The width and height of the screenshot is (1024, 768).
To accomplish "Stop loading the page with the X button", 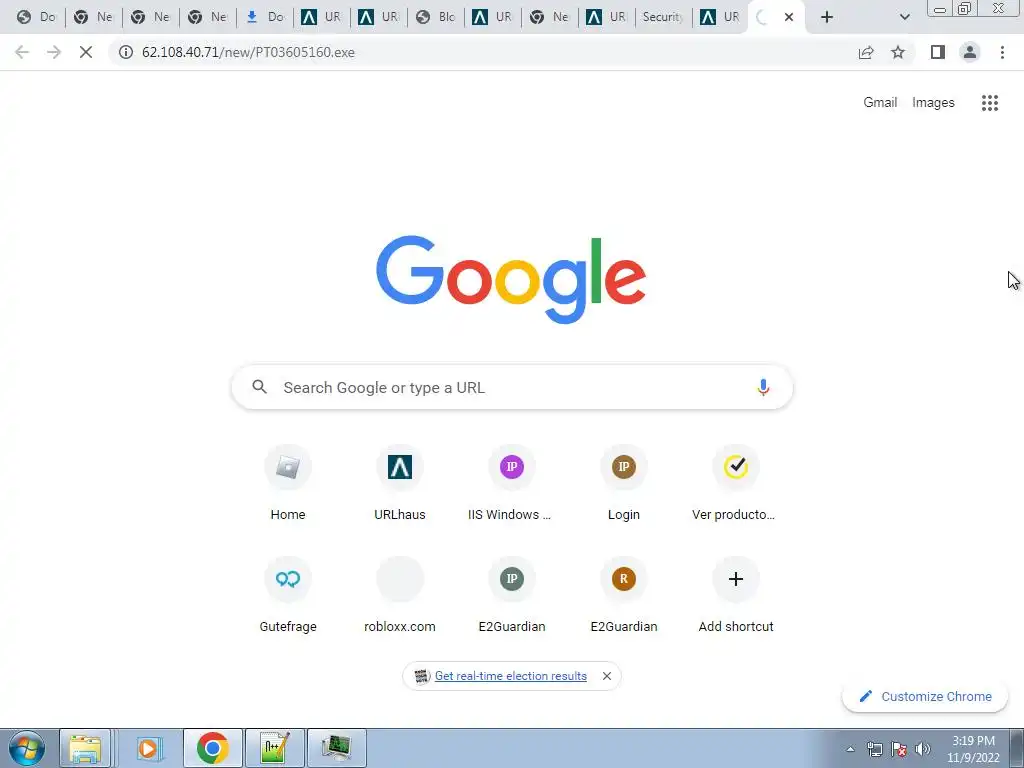I will (86, 52).
